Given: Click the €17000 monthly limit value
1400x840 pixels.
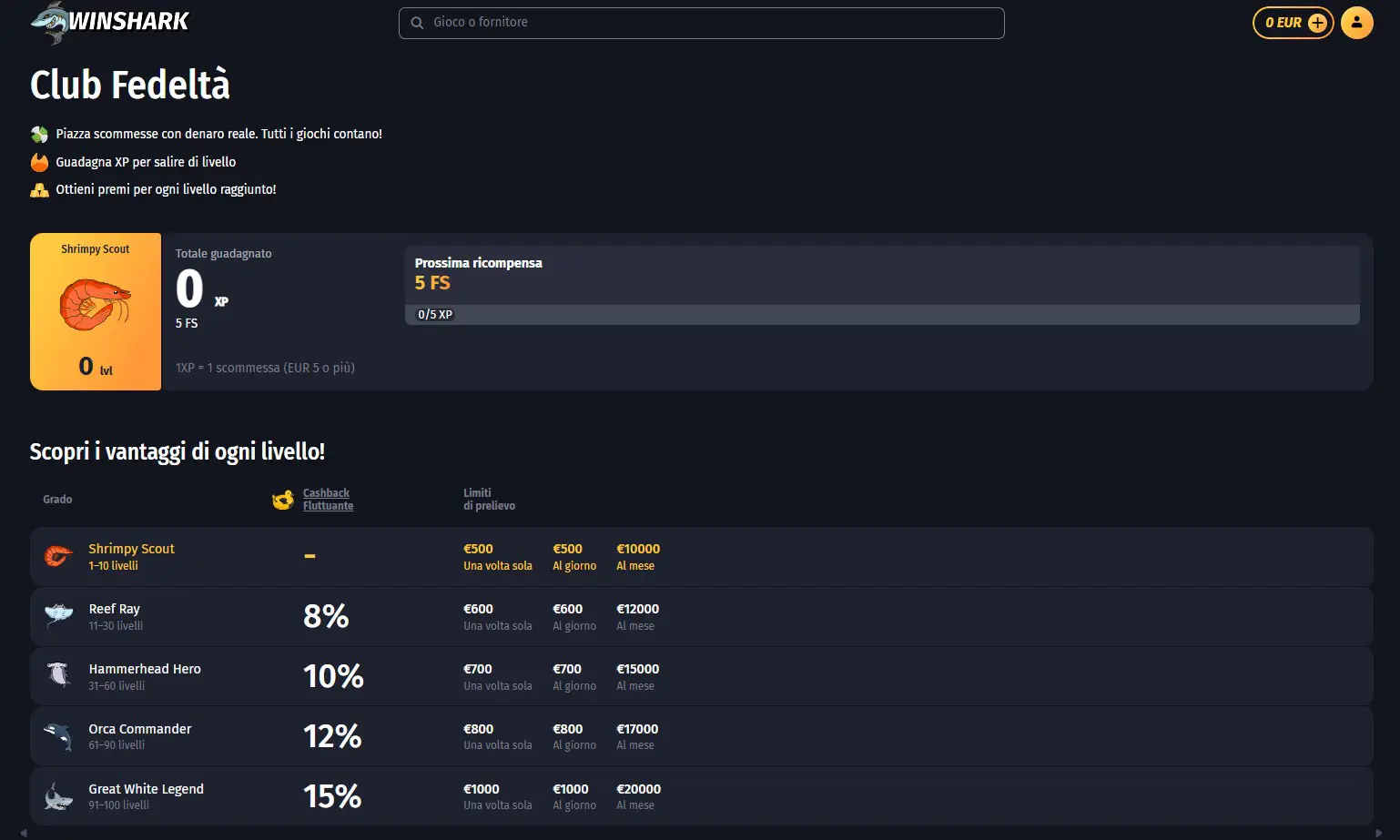Looking at the screenshot, I should pos(637,729).
